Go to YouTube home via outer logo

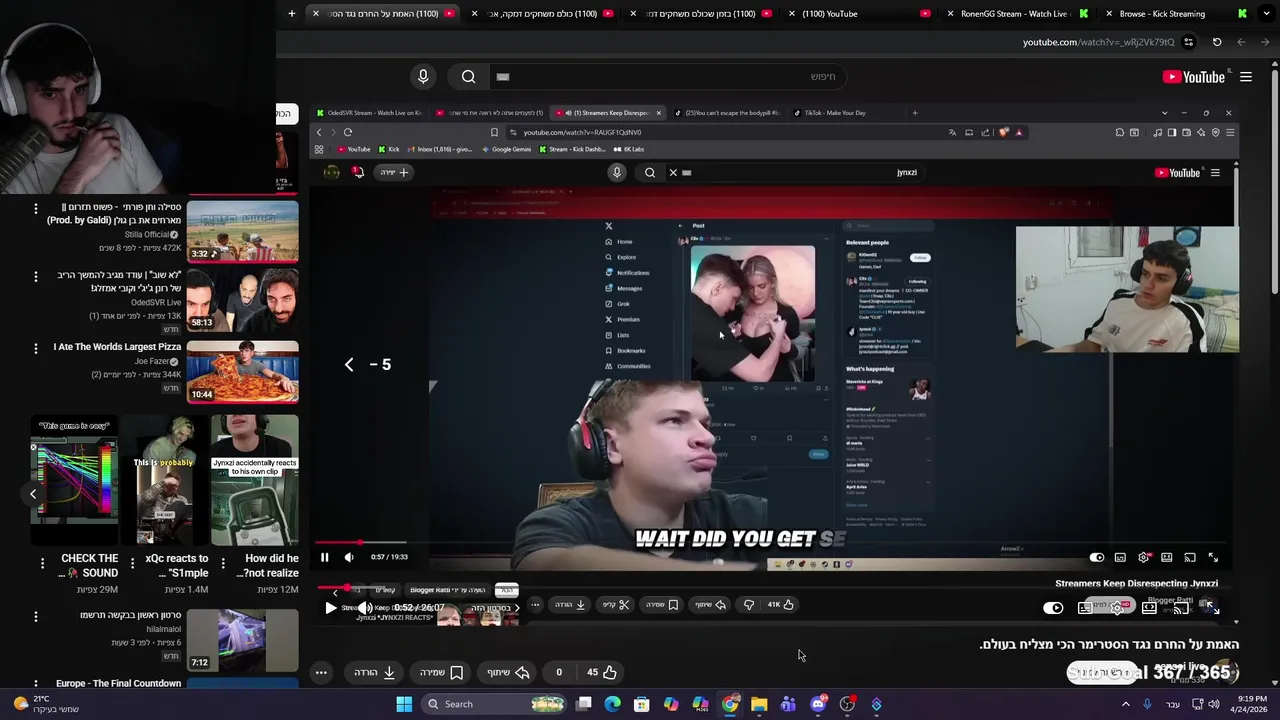[1194, 76]
